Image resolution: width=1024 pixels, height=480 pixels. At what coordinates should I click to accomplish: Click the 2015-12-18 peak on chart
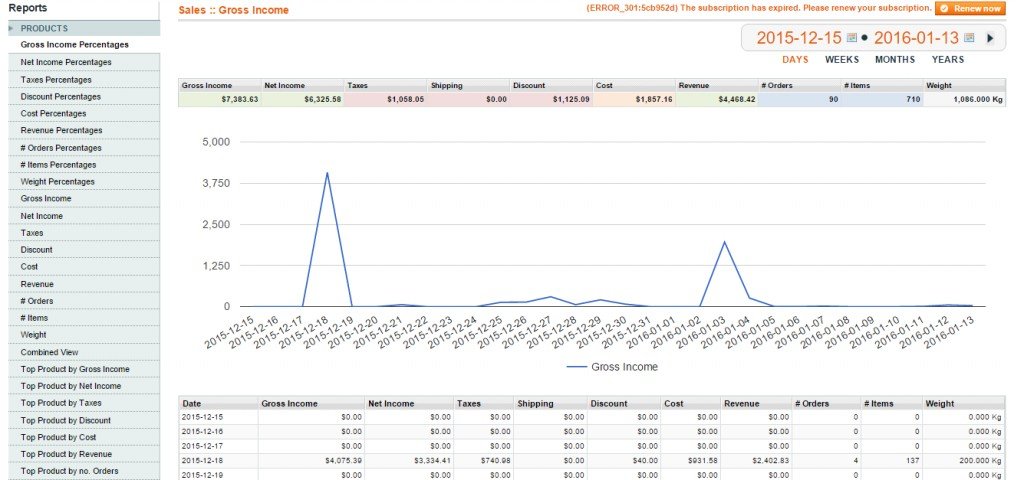pos(327,173)
